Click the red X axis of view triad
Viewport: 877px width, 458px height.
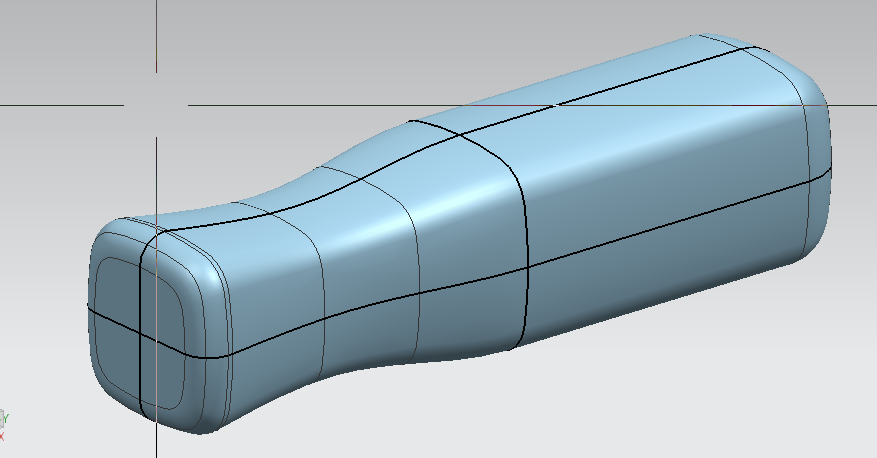(2, 437)
